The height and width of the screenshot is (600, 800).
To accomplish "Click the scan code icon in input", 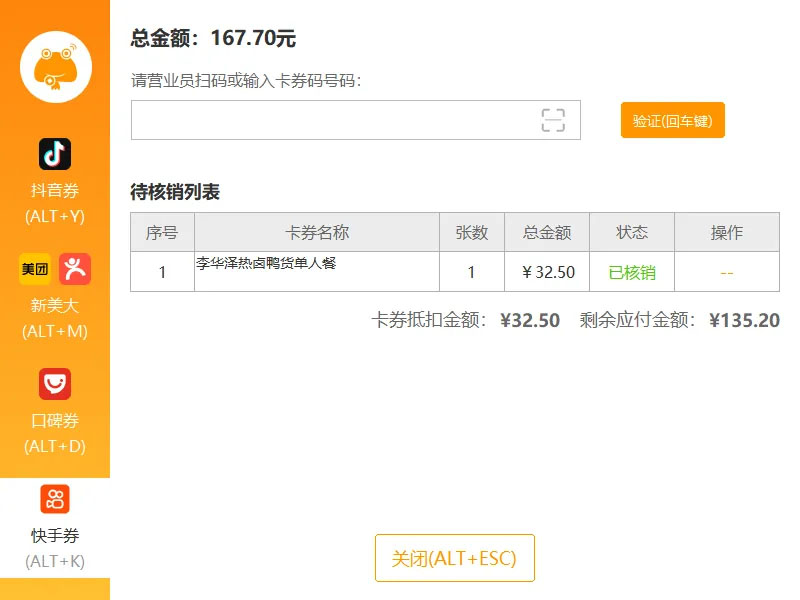I will [553, 120].
